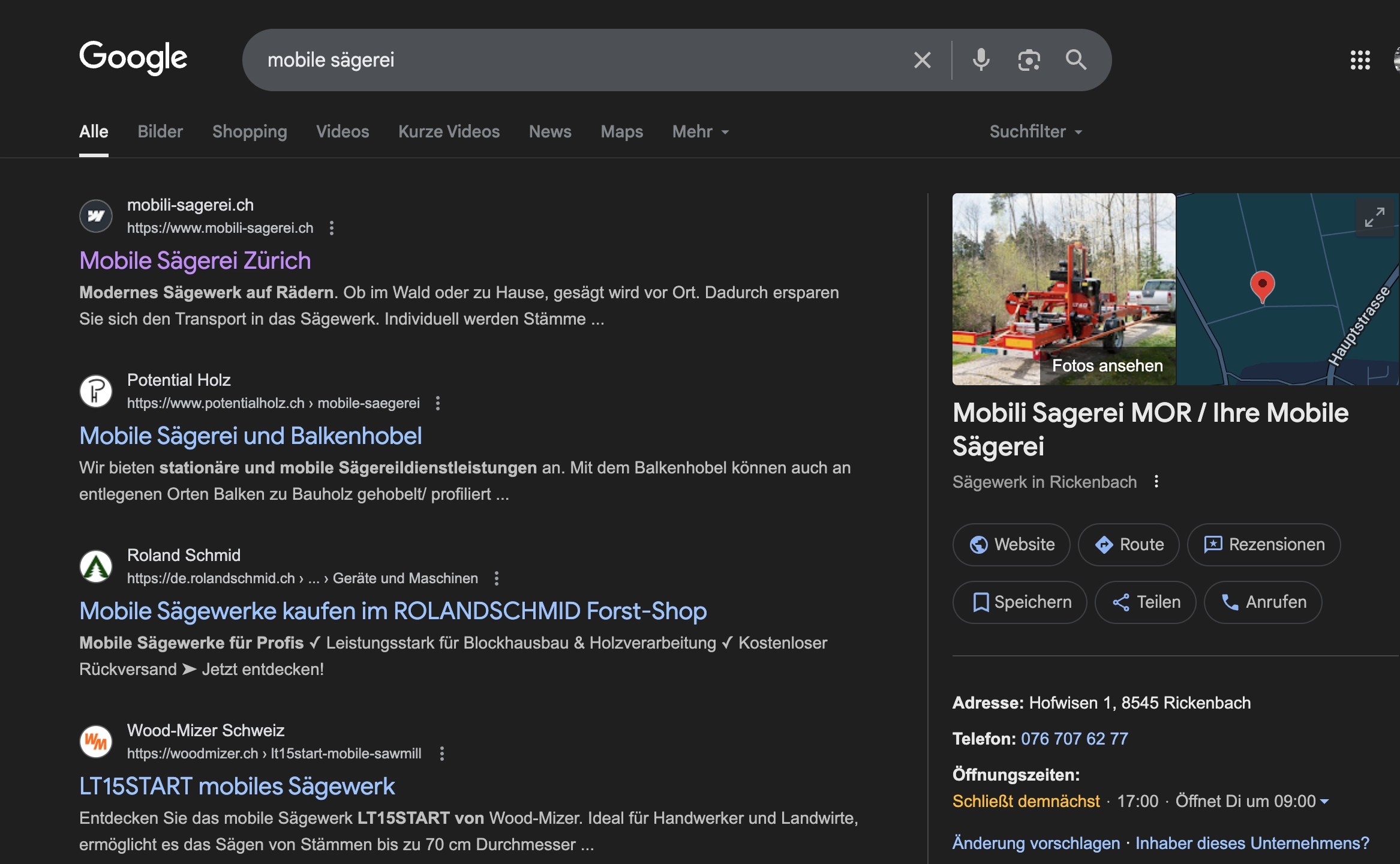Click the Potential Holz site name

[179, 380]
